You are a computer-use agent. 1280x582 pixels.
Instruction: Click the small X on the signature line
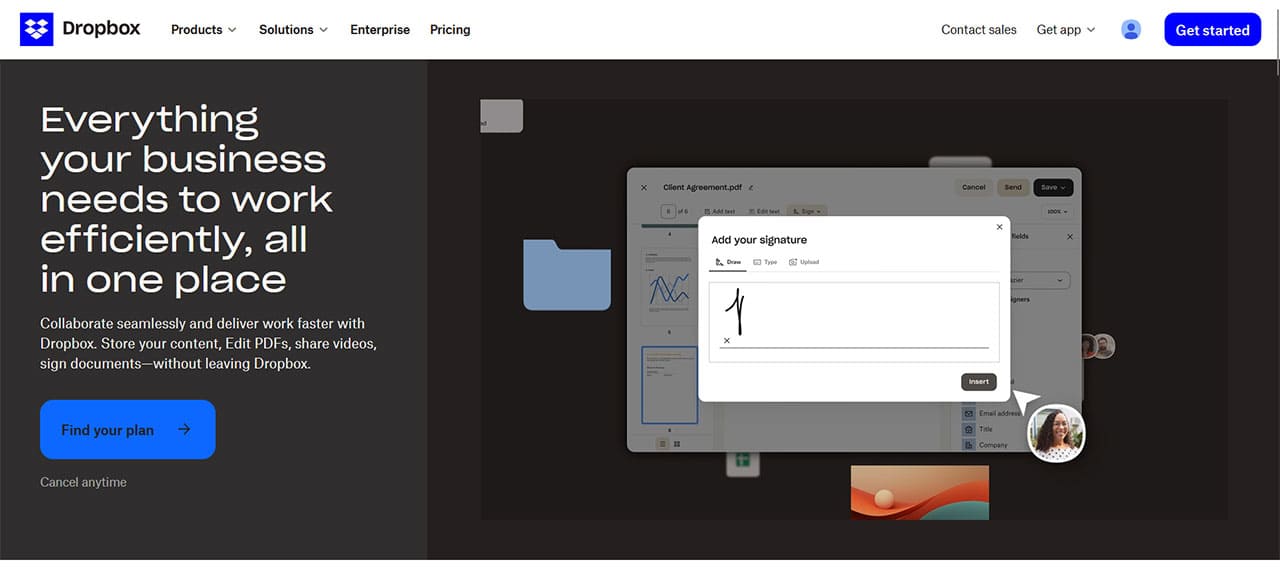[x=726, y=341]
